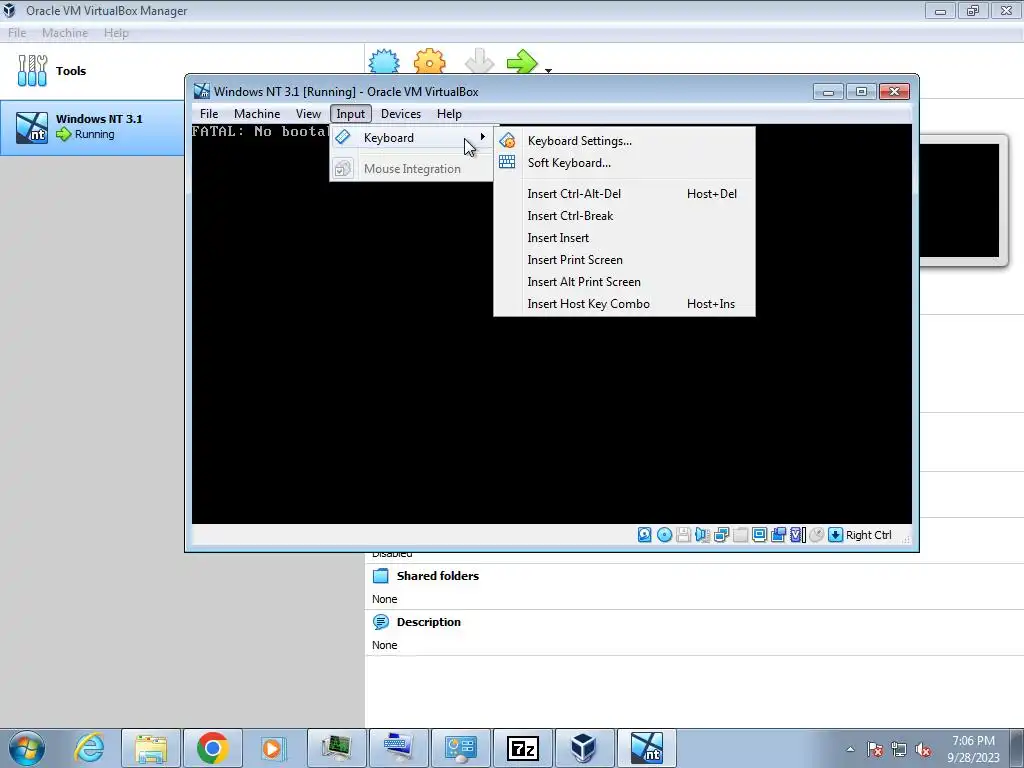The image size is (1024, 768).
Task: Click the hard disk activity indicator
Action: tap(645, 535)
